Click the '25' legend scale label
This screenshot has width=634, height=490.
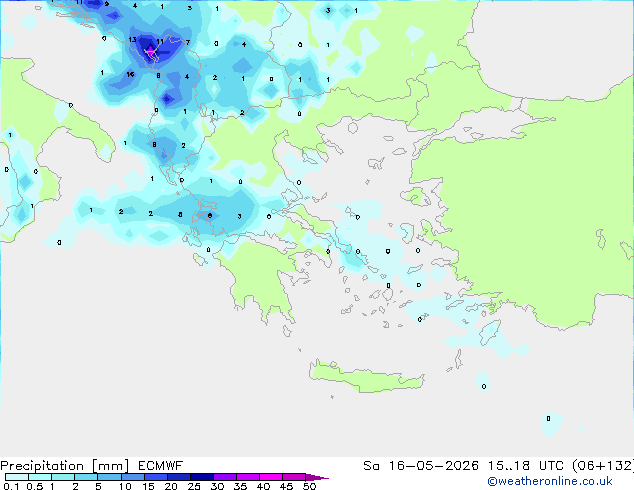(x=194, y=486)
